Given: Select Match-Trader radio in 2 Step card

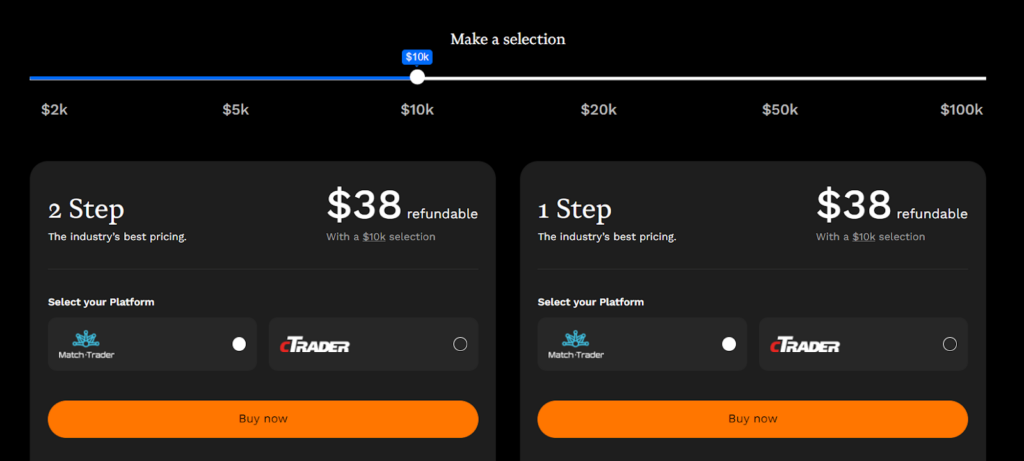Looking at the screenshot, I should coord(239,344).
